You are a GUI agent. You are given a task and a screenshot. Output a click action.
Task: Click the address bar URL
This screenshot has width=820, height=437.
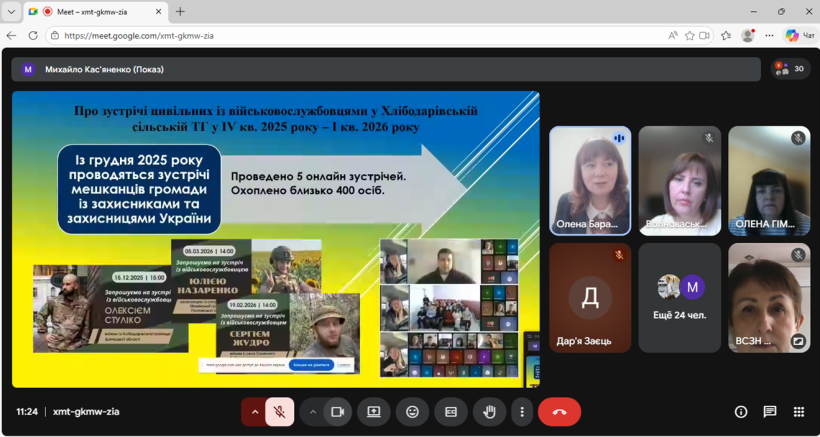[x=139, y=36]
